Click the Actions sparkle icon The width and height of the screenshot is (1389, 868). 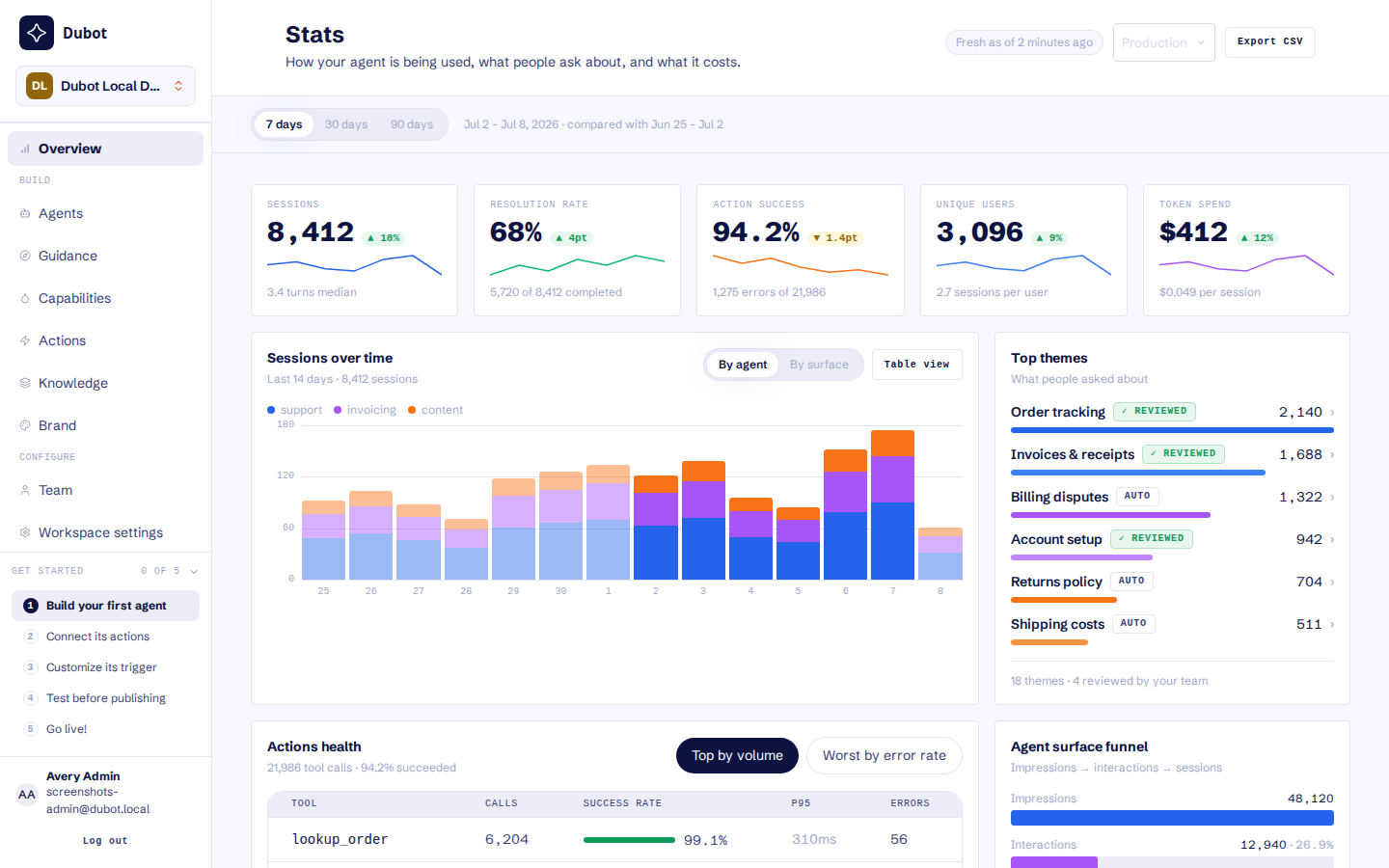pos(25,340)
